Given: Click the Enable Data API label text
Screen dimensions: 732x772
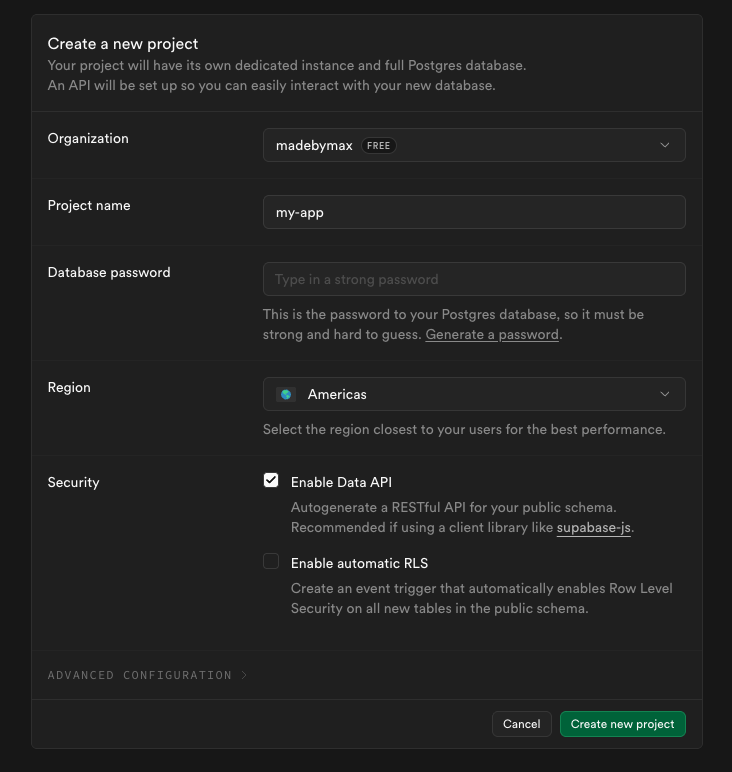Looking at the screenshot, I should click(341, 482).
